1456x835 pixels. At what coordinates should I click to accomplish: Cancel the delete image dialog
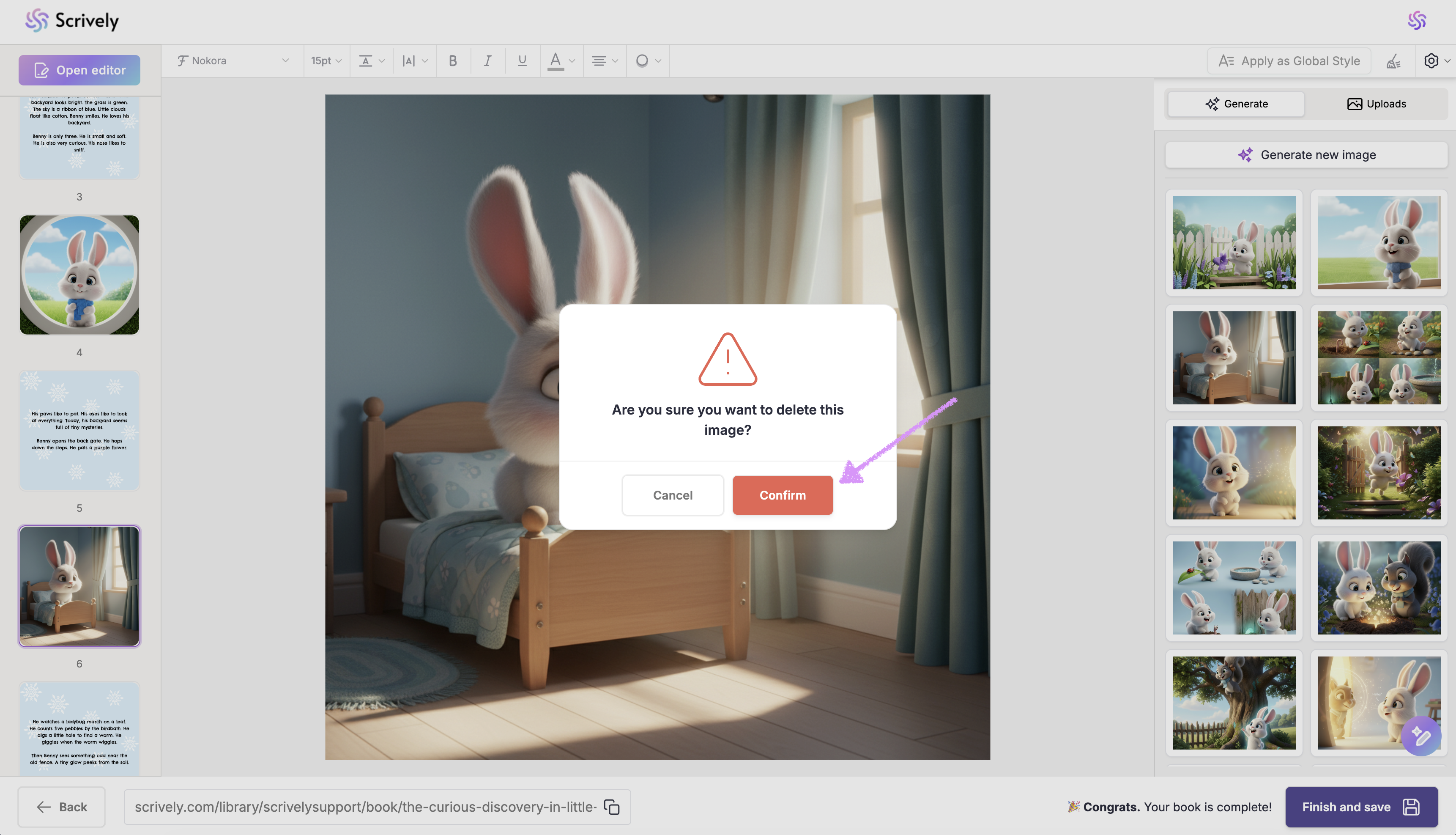(672, 495)
